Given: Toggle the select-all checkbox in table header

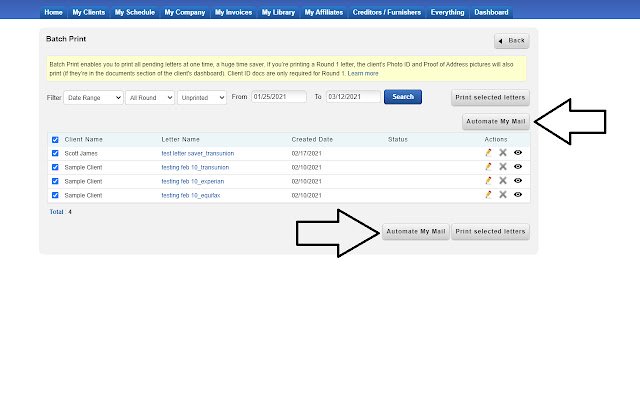Looking at the screenshot, I should pos(55,140).
